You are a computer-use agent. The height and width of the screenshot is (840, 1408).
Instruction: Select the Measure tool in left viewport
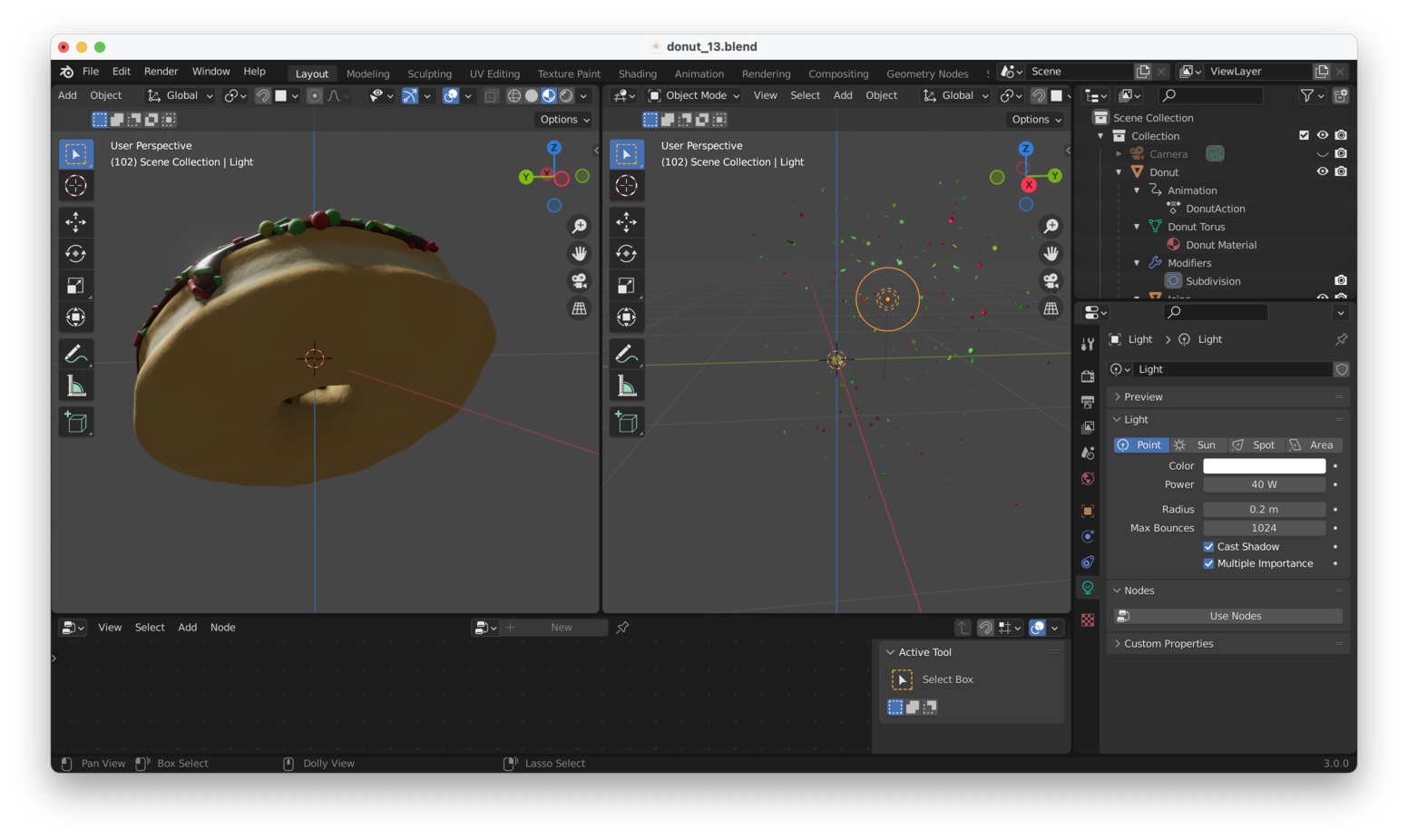click(x=76, y=387)
